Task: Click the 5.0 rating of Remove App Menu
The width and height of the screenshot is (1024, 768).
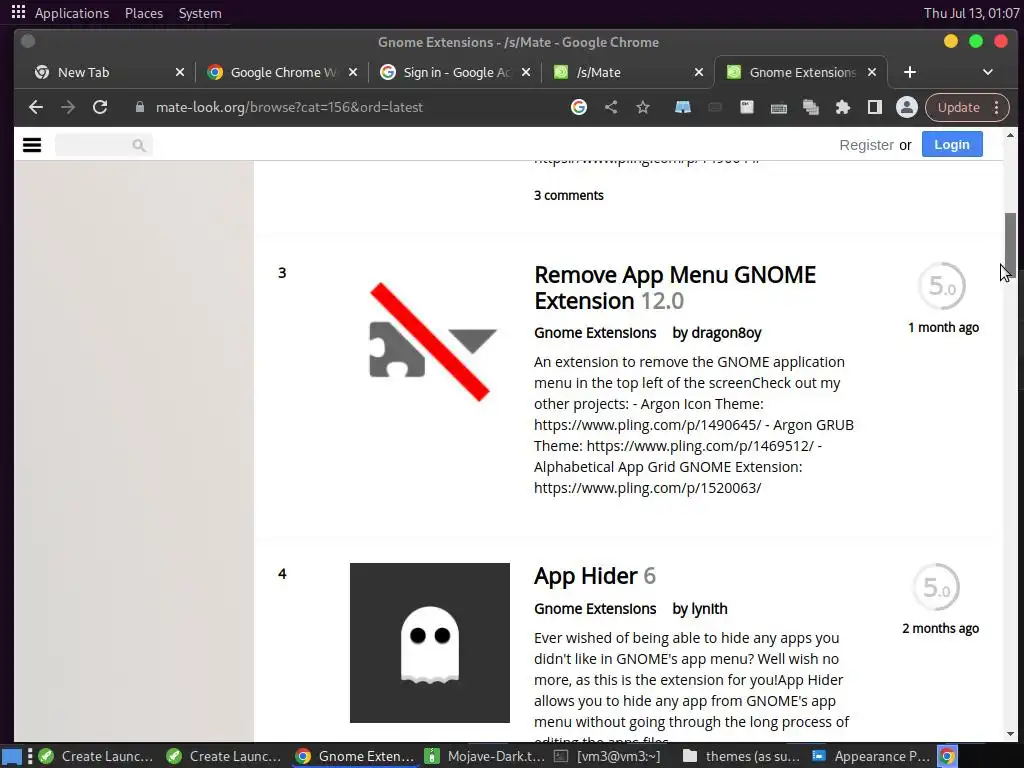Action: [942, 286]
